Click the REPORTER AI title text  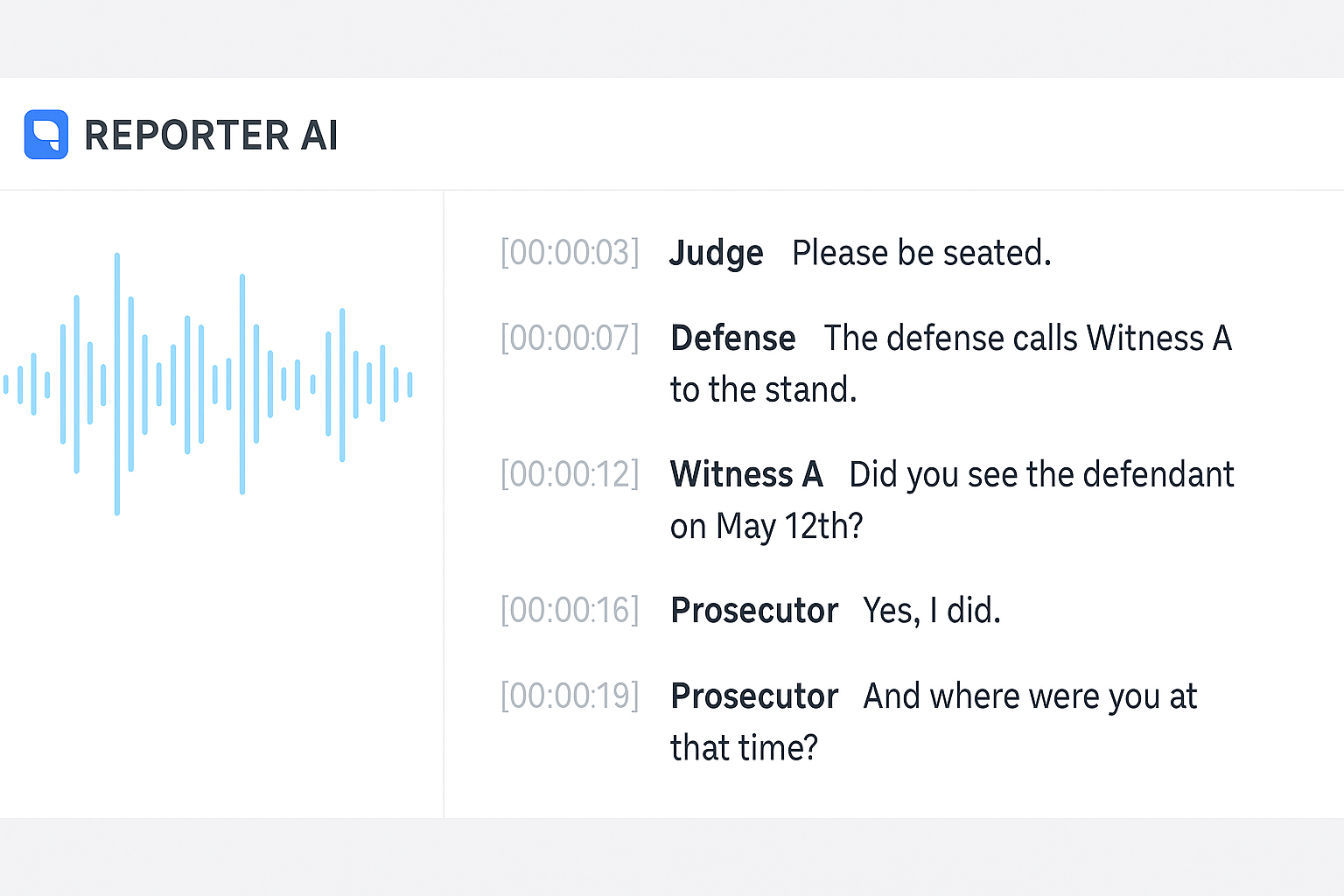pyautogui.click(x=211, y=136)
